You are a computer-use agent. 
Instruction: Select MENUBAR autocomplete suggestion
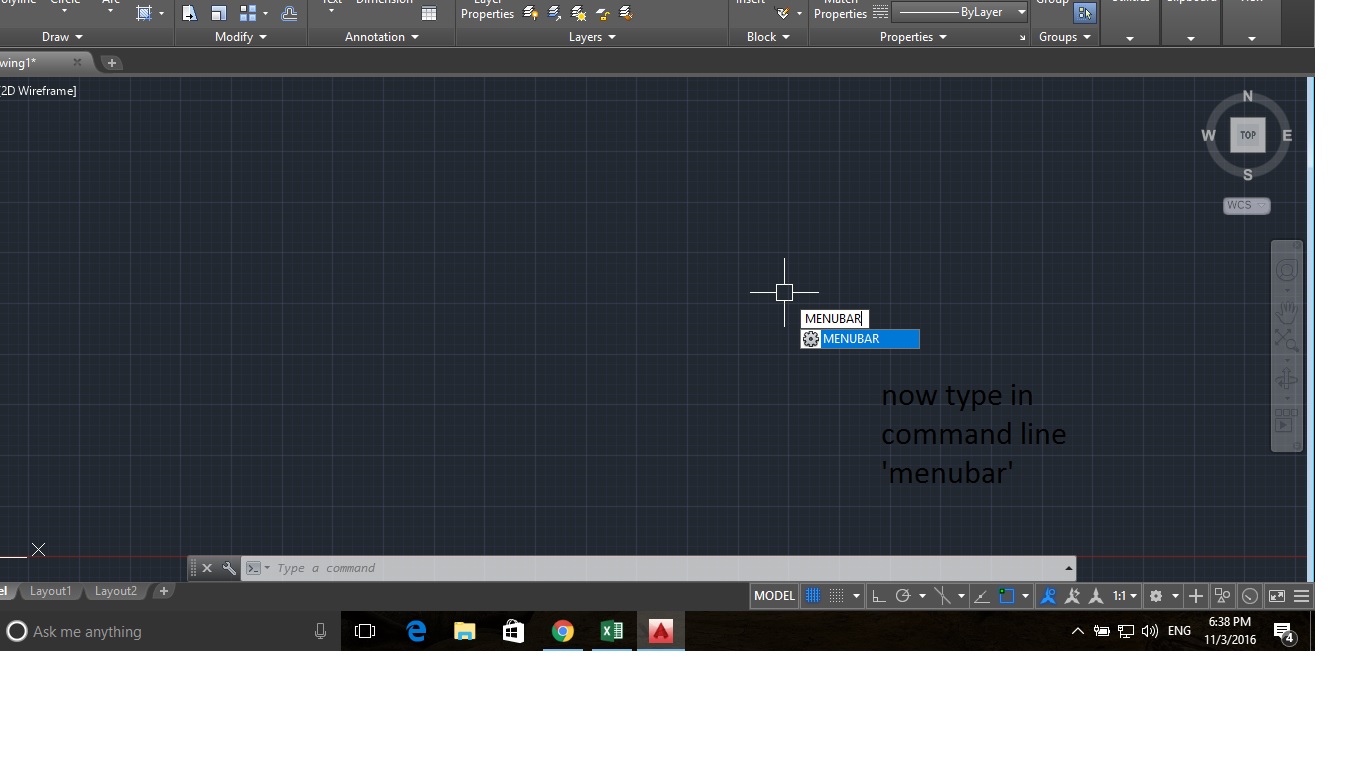pos(860,339)
